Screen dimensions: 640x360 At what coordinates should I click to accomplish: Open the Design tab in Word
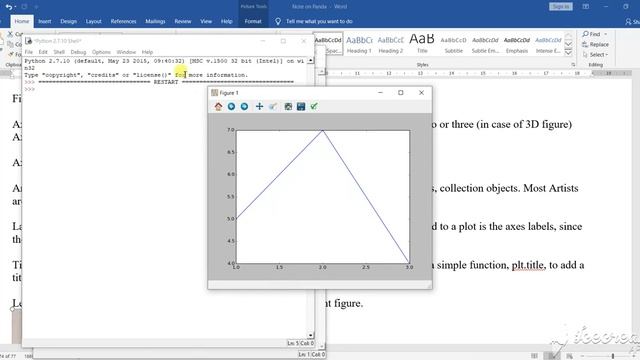(69, 21)
